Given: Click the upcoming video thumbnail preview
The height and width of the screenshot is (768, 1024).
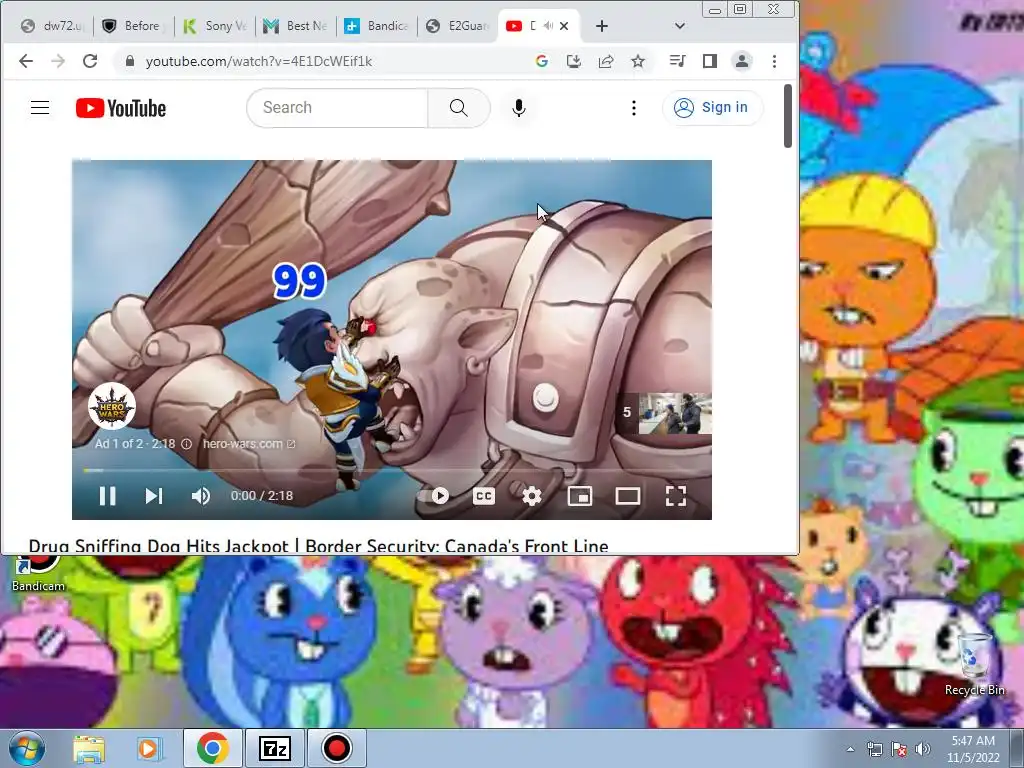Looking at the screenshot, I should point(675,413).
